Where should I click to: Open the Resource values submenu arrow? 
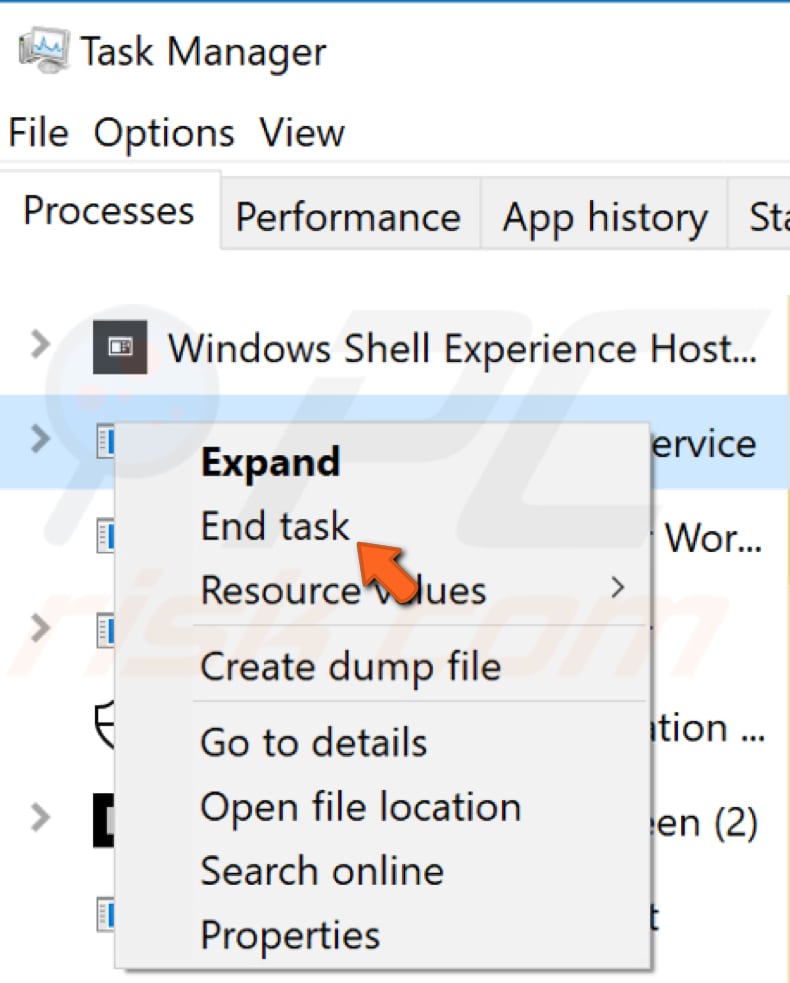[617, 587]
